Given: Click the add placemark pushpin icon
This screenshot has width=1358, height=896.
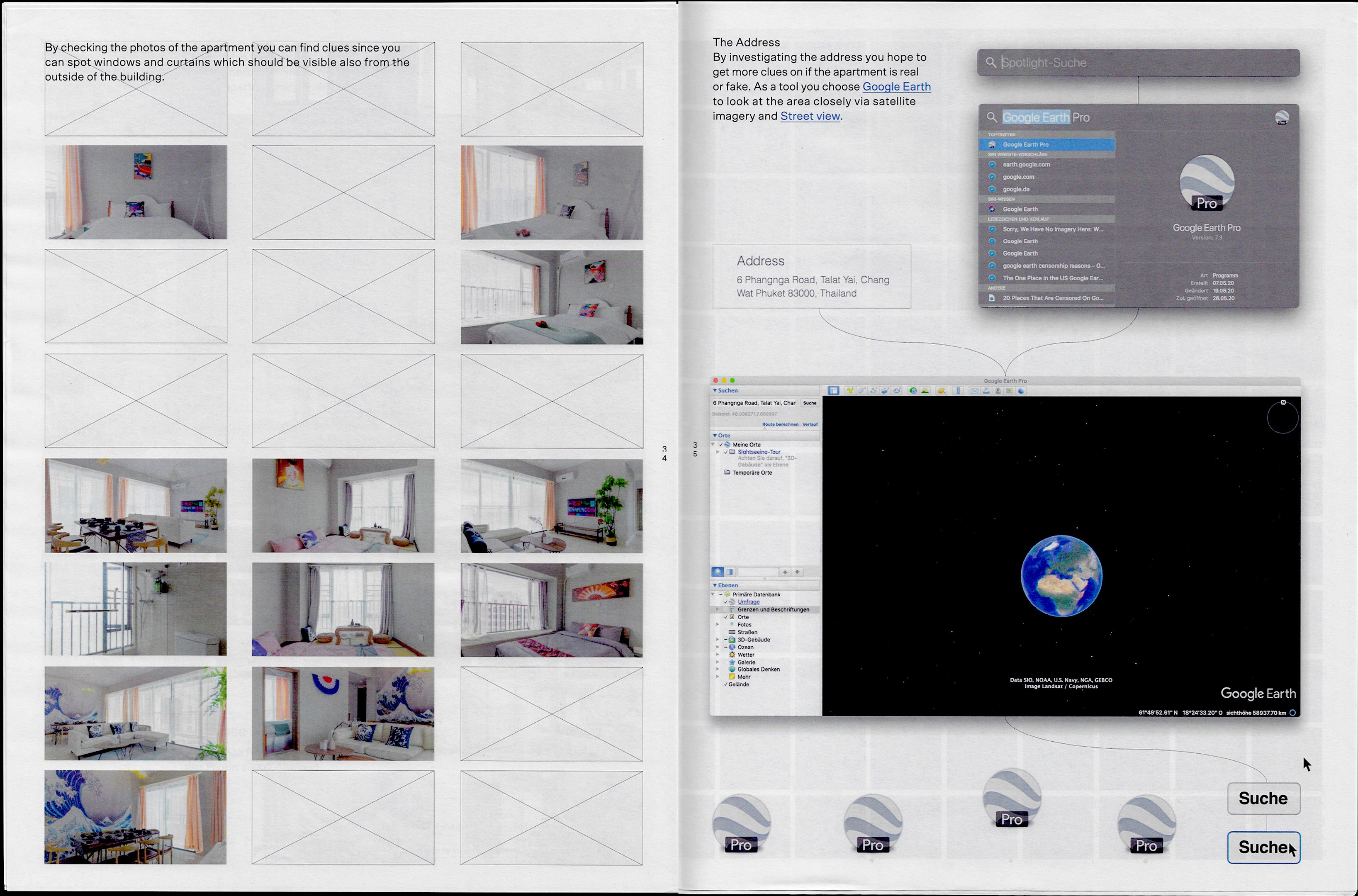Looking at the screenshot, I should [x=851, y=391].
